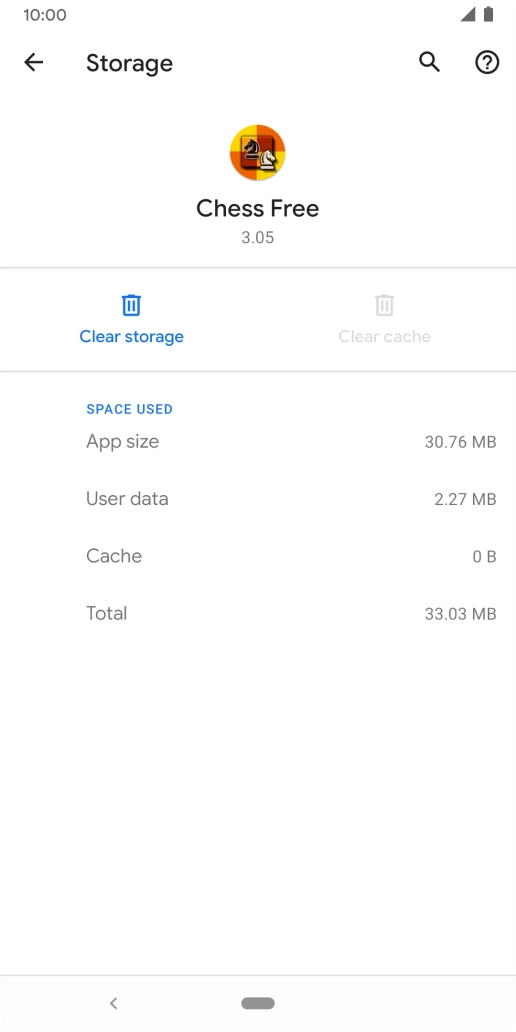Tap the Storage page title
Image resolution: width=516 pixels, height=1032 pixels.
[x=130, y=63]
